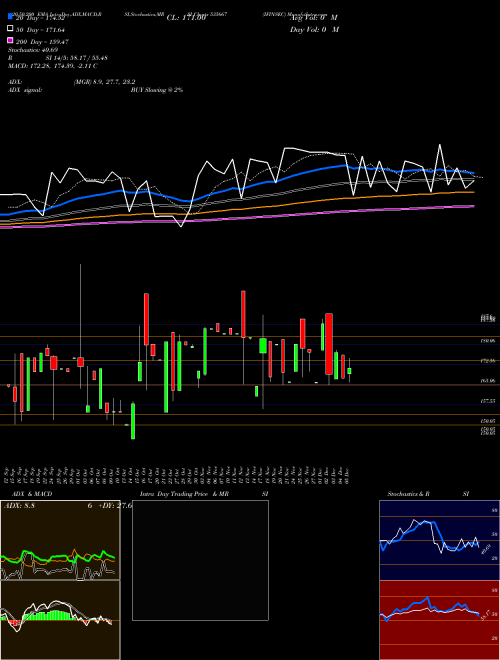500x660 pixels.
Task: Click the 'Intra Day Trading Price & MR' title
Action: coord(184,494)
